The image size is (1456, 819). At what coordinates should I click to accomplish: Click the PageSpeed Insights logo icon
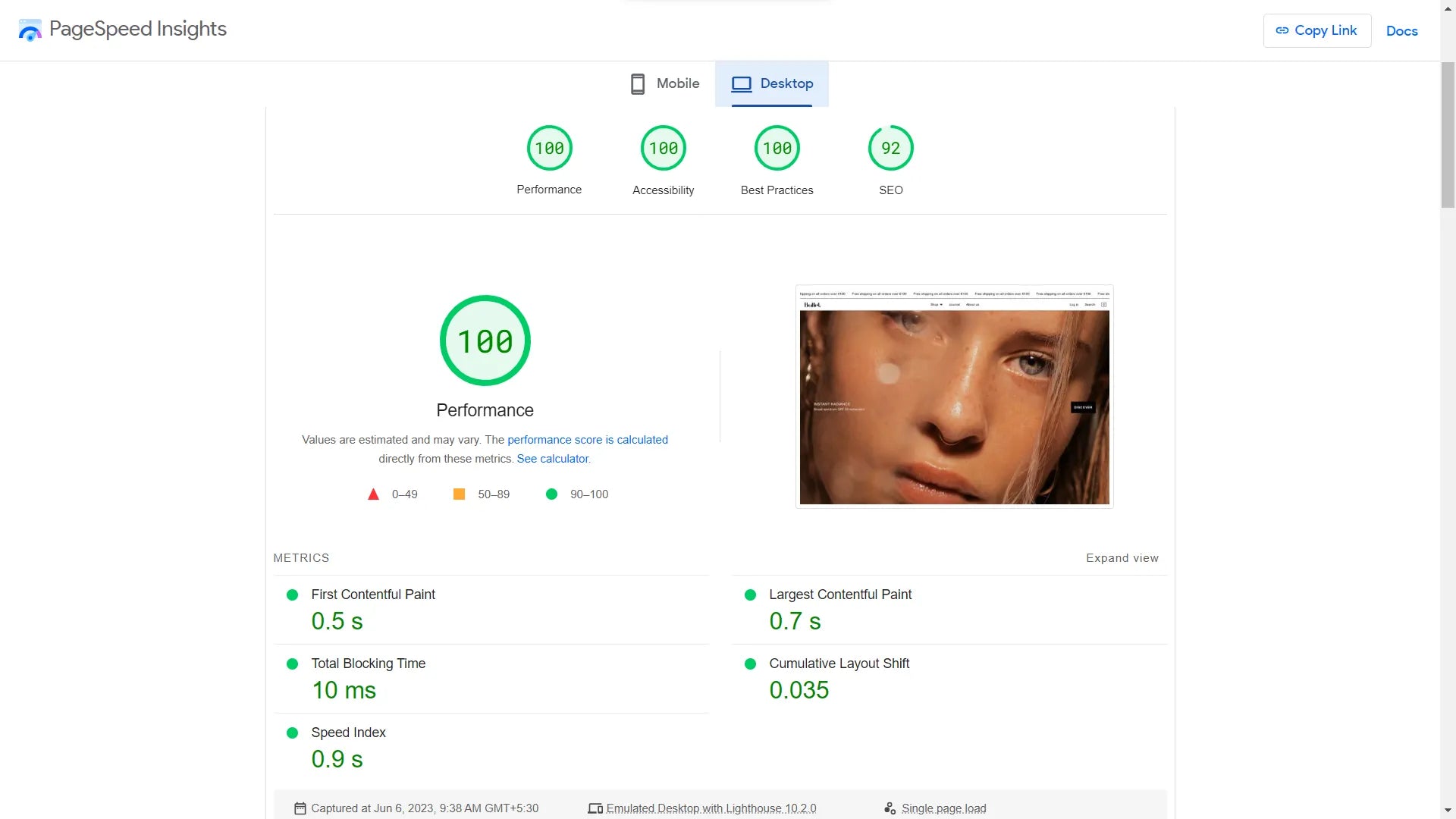pyautogui.click(x=30, y=30)
